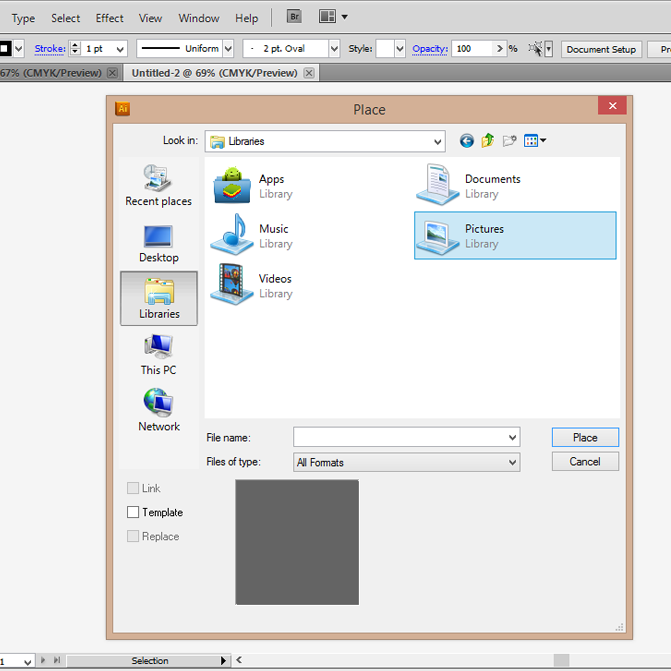Click the Opacity value field
The image size is (671, 671).
(472, 49)
